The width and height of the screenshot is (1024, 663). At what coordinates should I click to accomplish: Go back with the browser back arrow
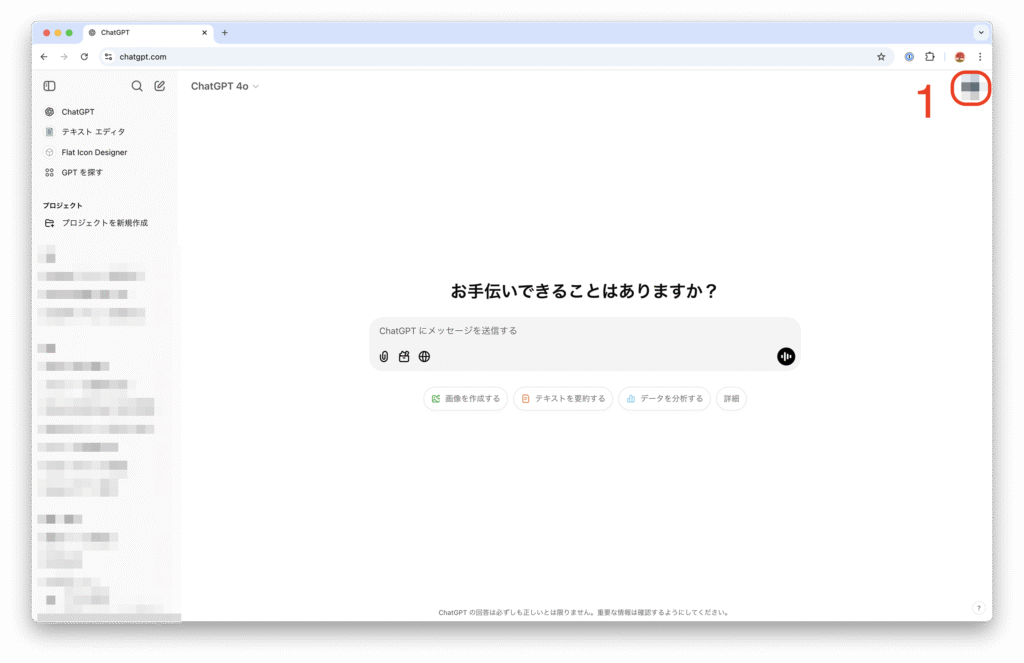click(44, 57)
